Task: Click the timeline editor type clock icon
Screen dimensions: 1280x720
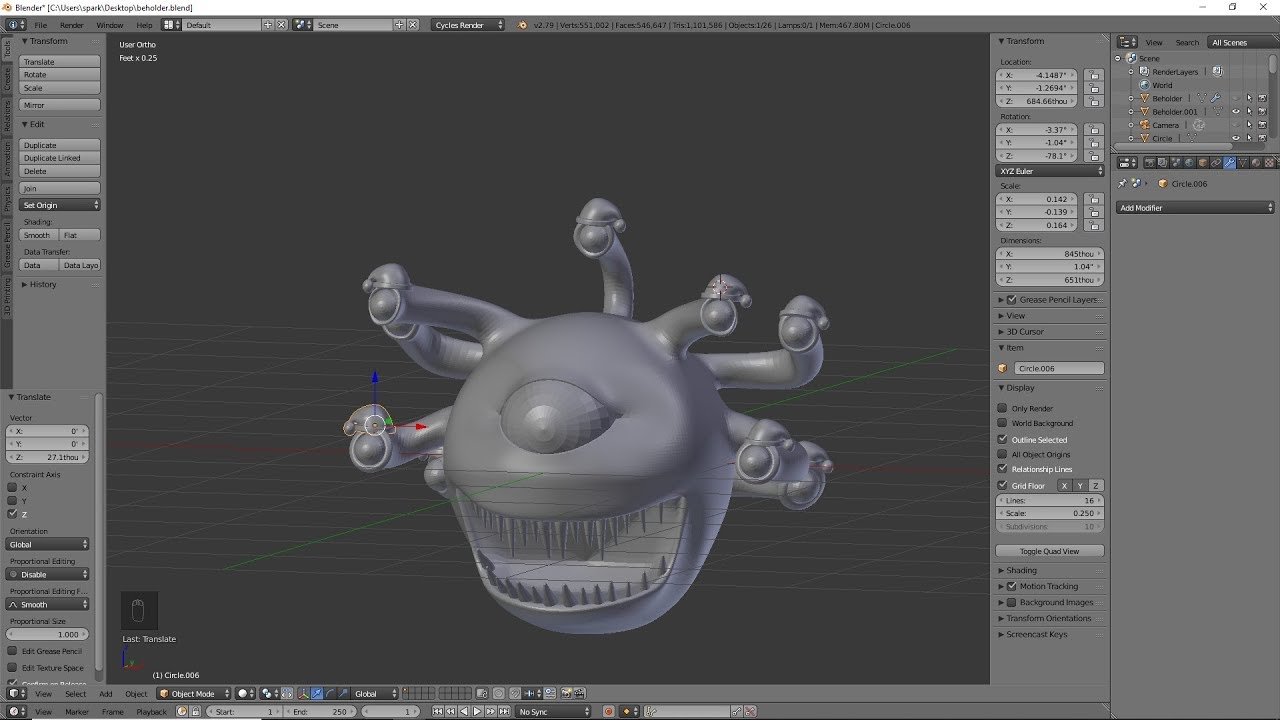Action: point(14,711)
